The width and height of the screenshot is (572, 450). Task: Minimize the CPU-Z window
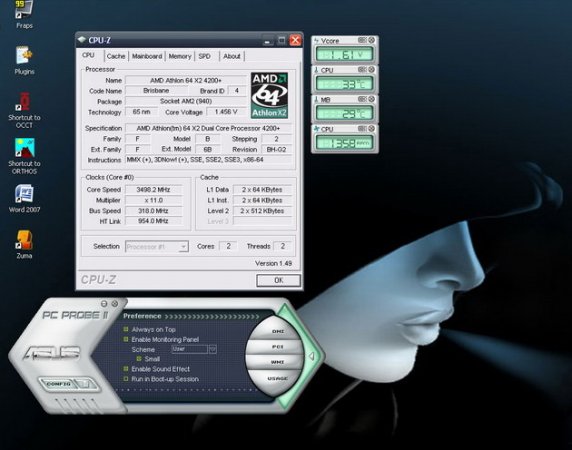268,40
